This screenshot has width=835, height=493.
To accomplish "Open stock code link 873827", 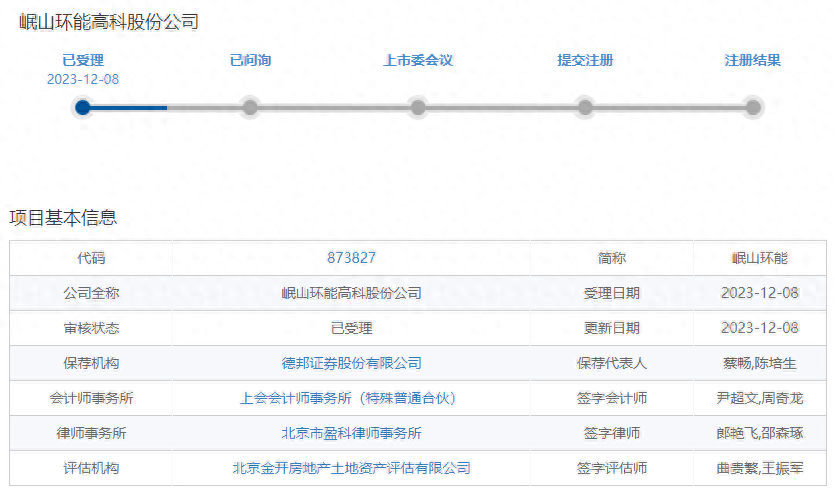I will tap(351, 258).
